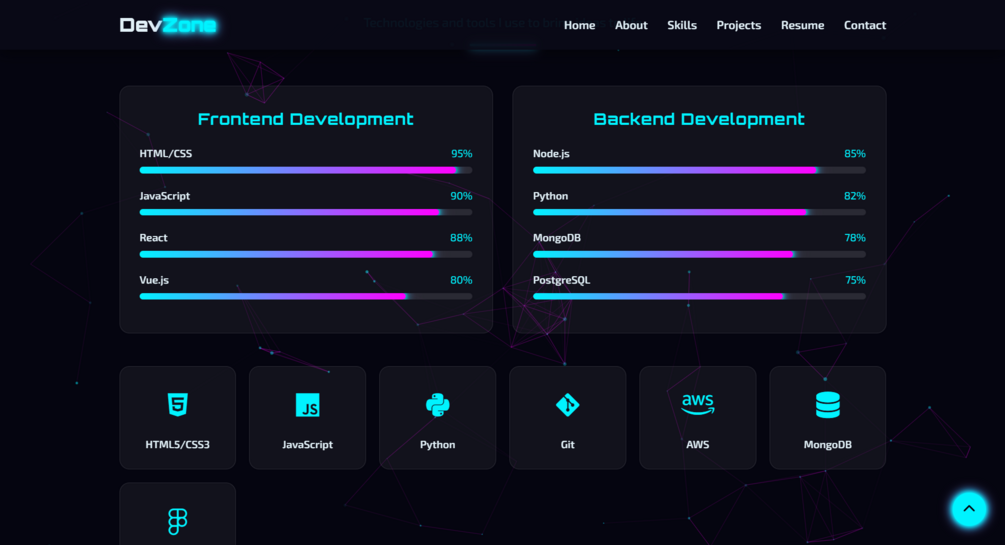
Task: Click the 78% value text
Action: (x=855, y=237)
